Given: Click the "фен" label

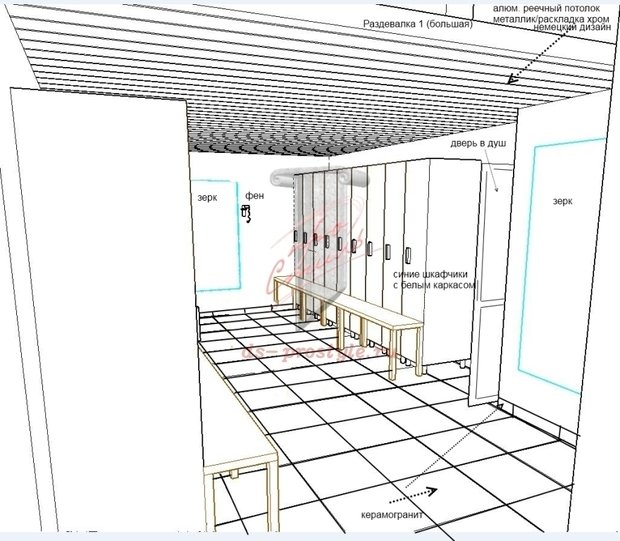Looking at the screenshot, I should (x=255, y=196).
